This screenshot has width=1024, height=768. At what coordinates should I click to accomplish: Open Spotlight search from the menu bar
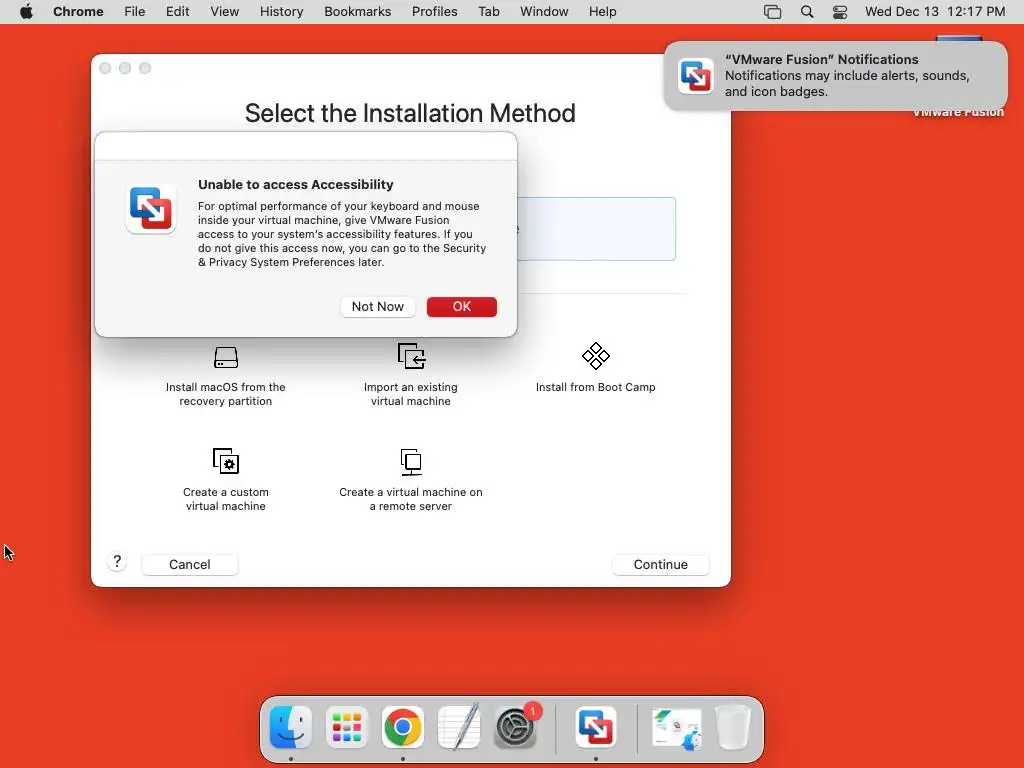click(807, 12)
